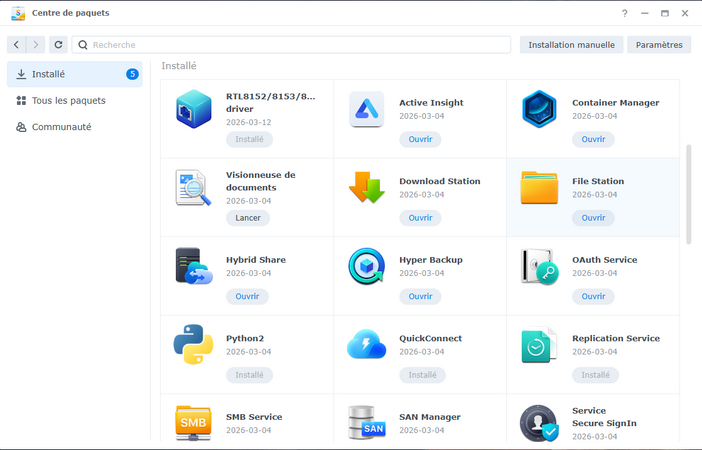Click the Container Manager package icon

point(539,109)
